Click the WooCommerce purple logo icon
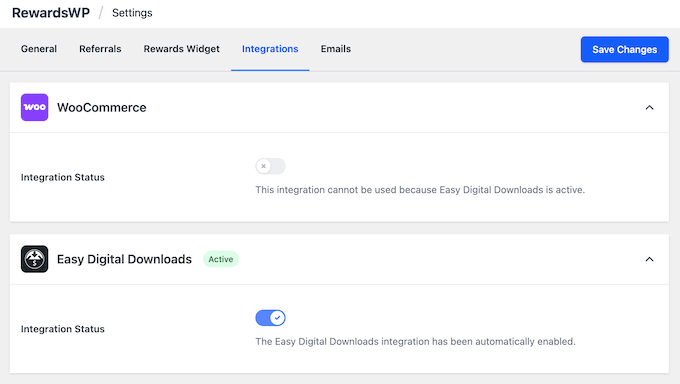680x384 pixels. (x=34, y=107)
